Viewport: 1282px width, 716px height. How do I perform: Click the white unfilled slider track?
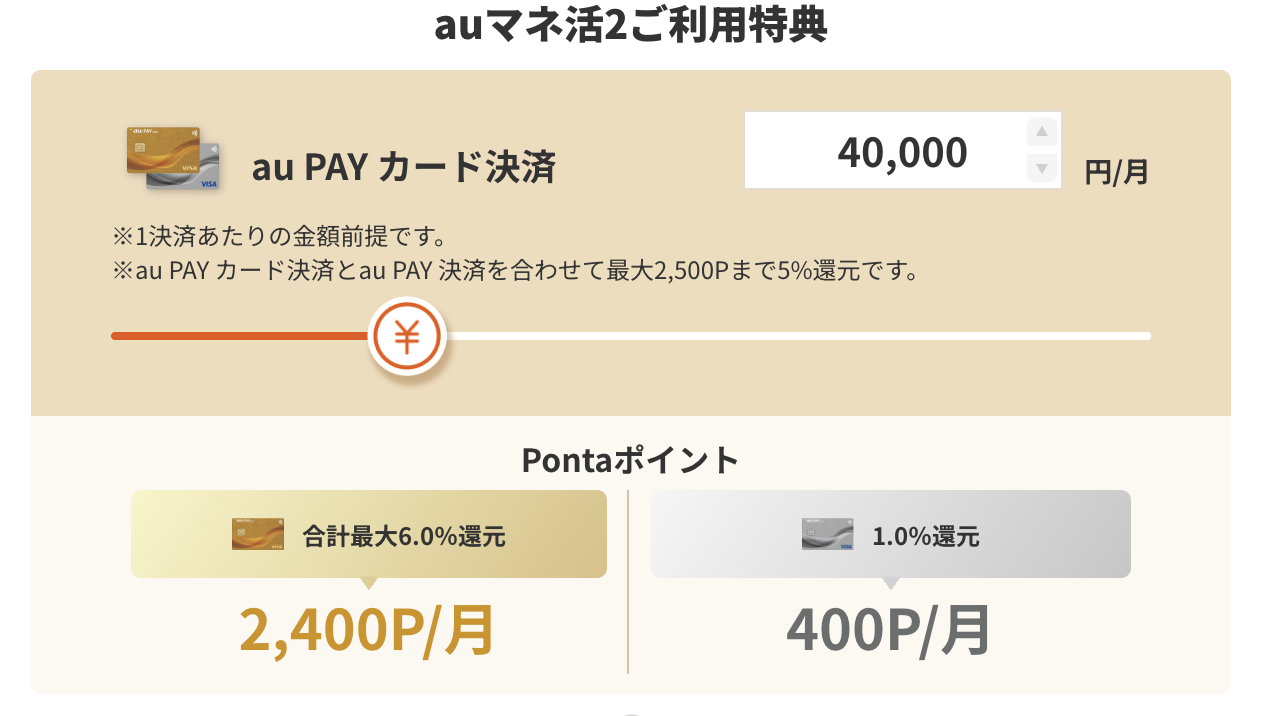coord(800,336)
